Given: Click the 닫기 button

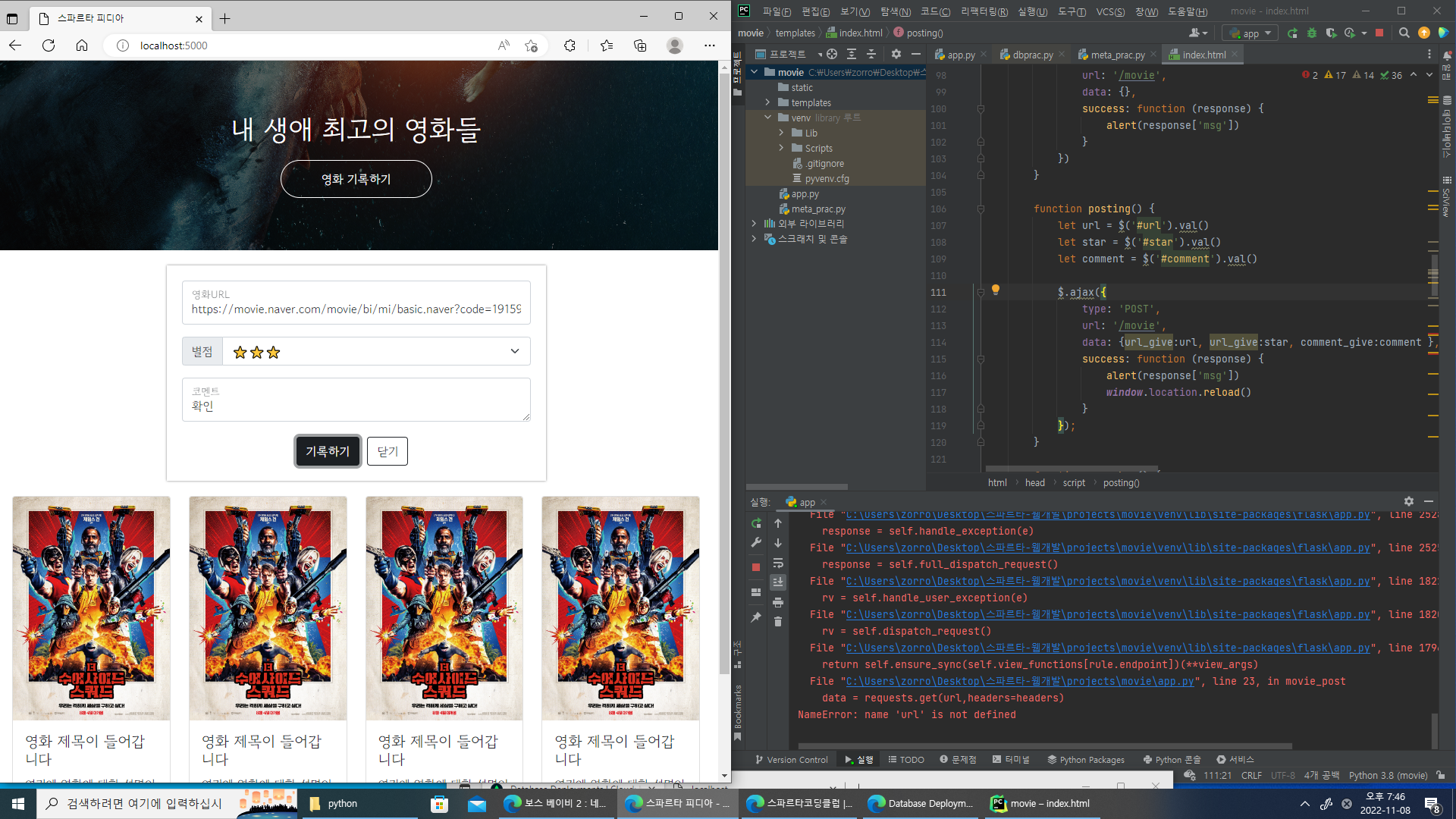Looking at the screenshot, I should point(388,451).
